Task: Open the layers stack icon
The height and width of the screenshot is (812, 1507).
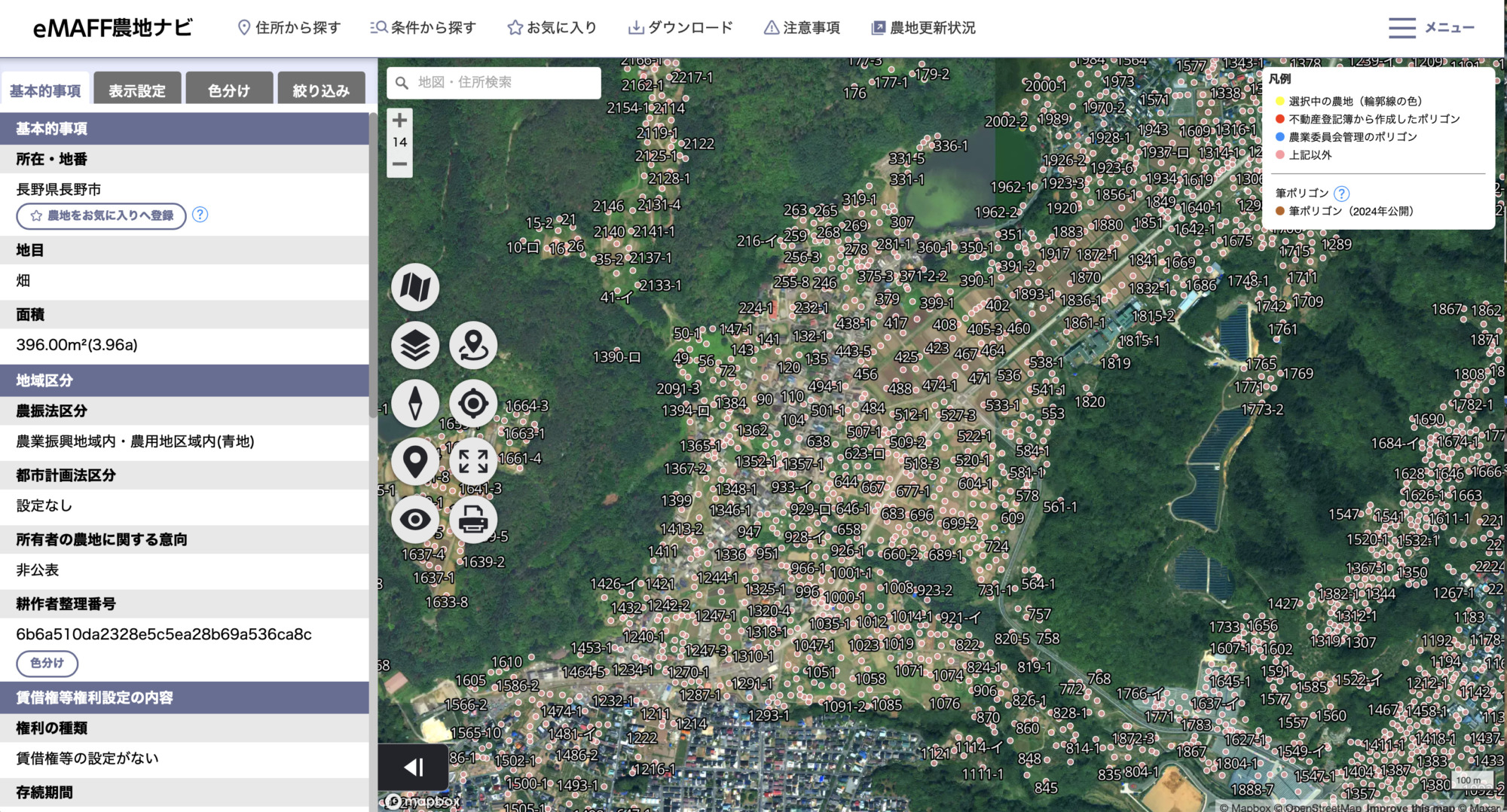Action: tap(414, 346)
